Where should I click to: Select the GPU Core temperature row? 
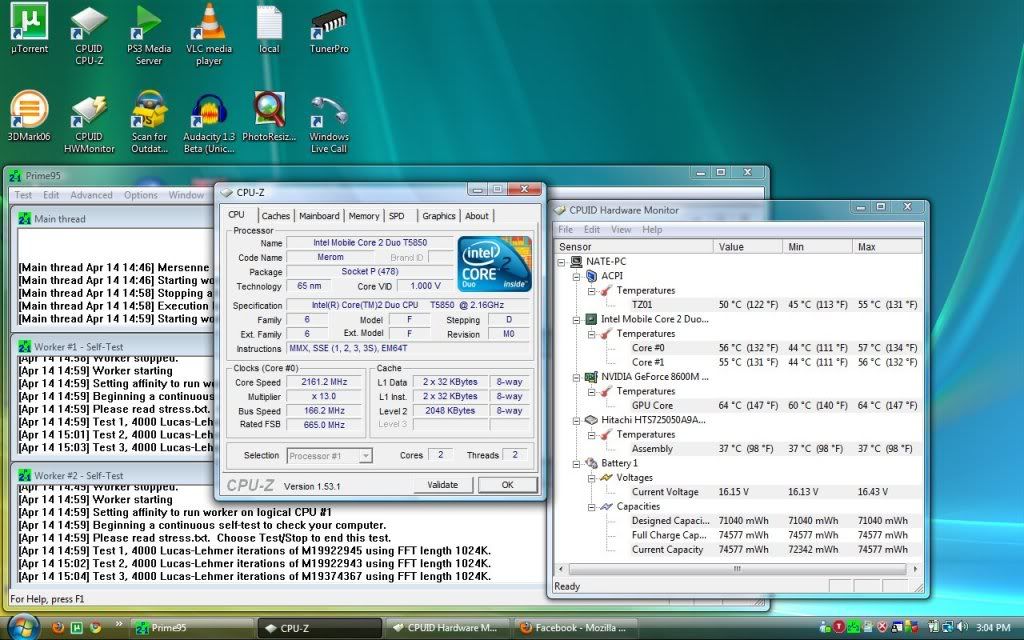click(x=738, y=406)
